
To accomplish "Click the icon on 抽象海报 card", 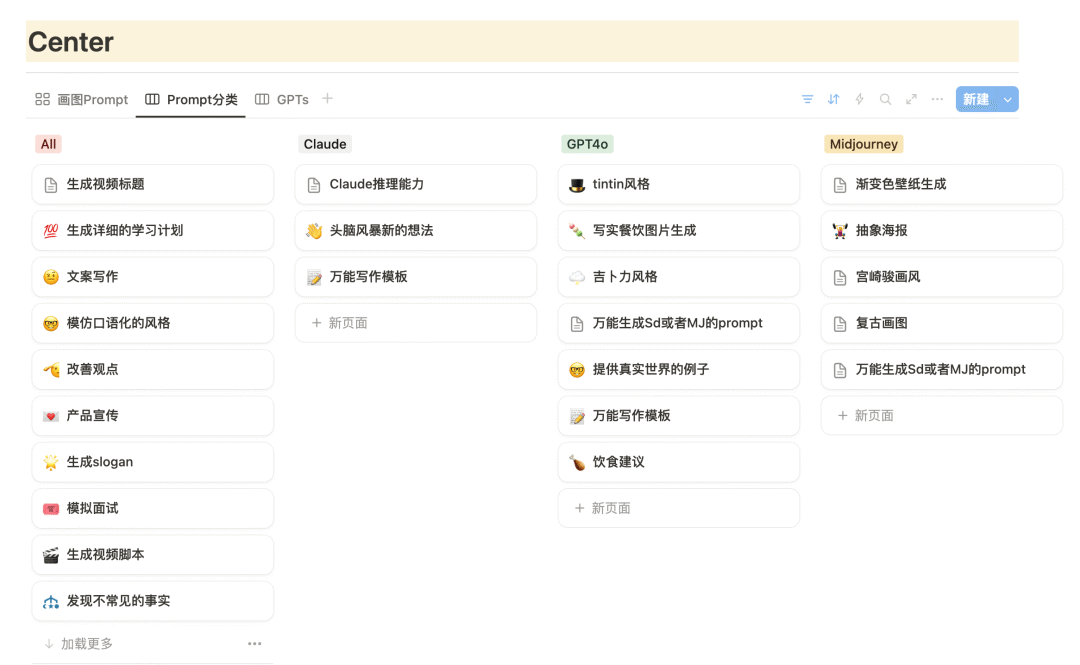I will [x=840, y=231].
